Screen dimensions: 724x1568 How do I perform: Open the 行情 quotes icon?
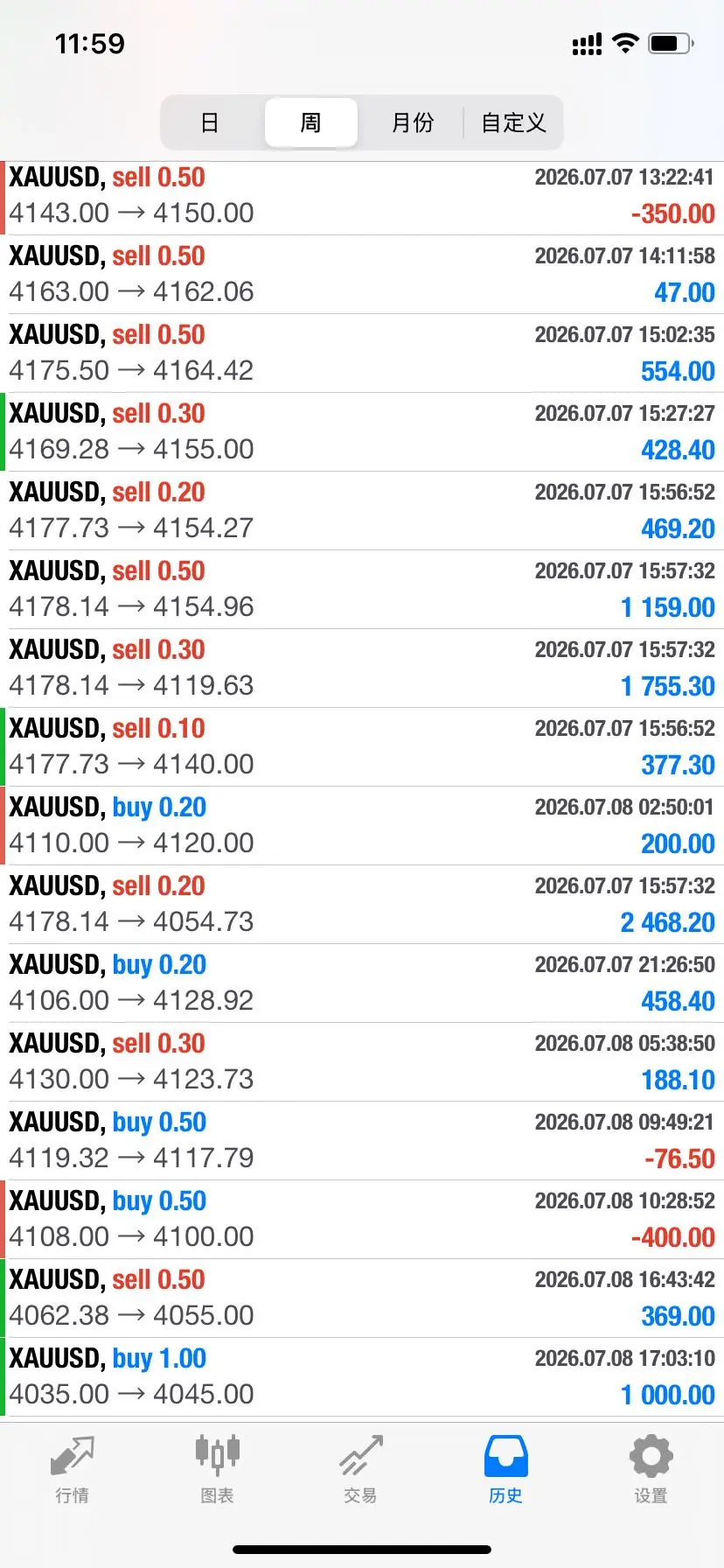tap(72, 1456)
